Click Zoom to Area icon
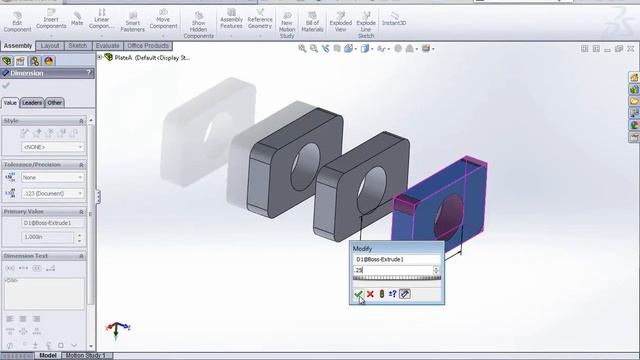Viewport: 640px width, 360px height. (x=313, y=49)
